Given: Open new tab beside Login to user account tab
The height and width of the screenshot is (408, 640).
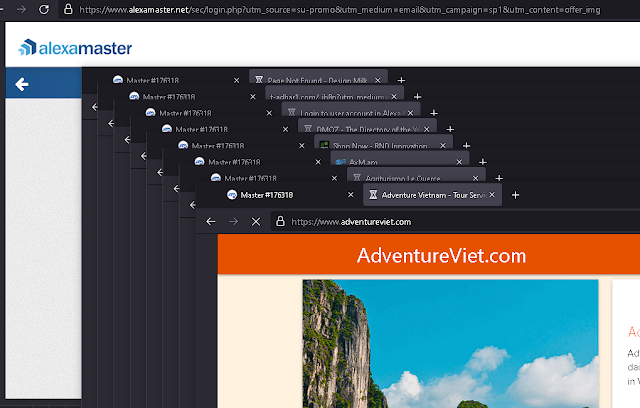Looking at the screenshot, I should (x=434, y=113).
